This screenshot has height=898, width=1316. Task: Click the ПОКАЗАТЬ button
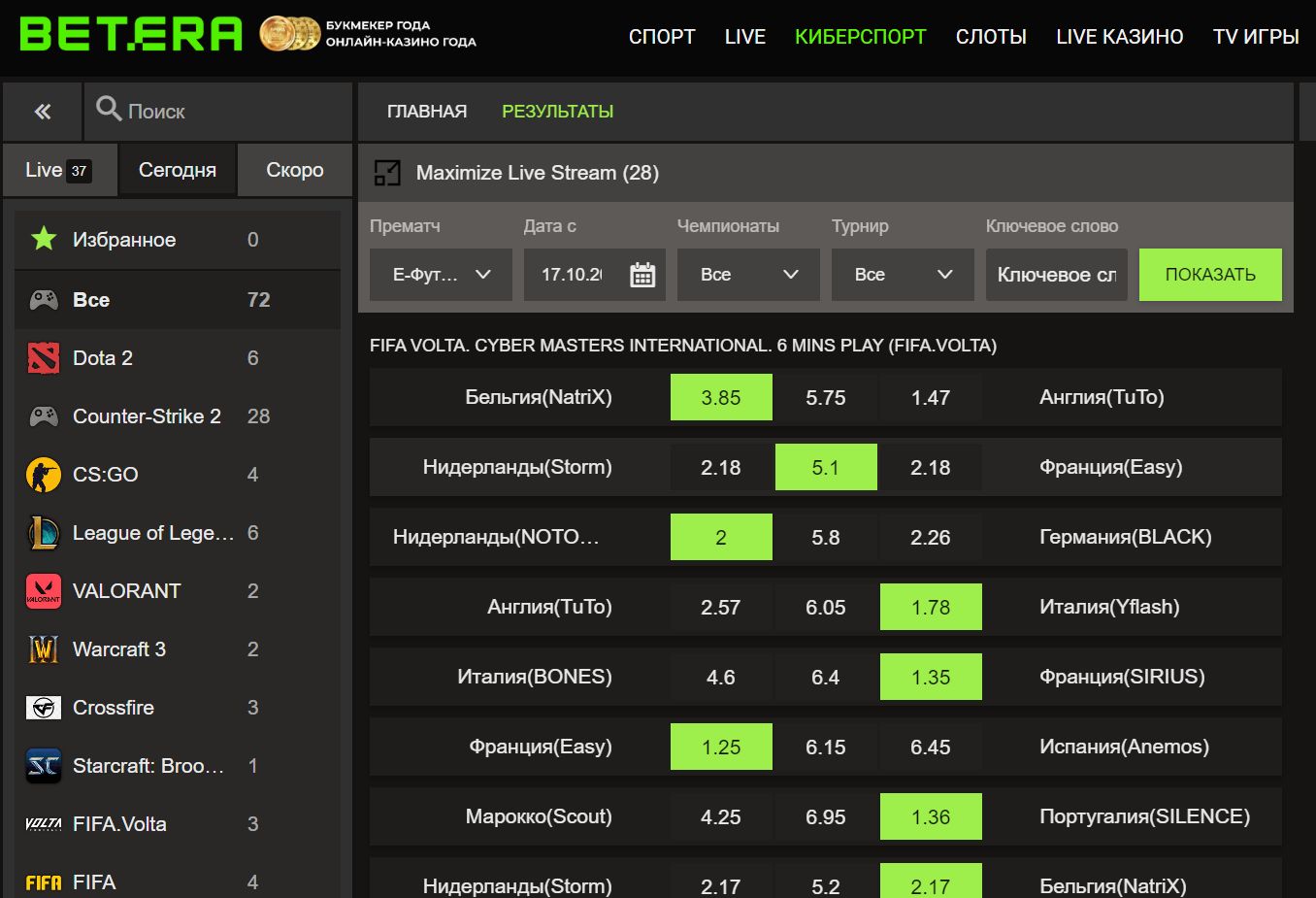tap(1210, 275)
